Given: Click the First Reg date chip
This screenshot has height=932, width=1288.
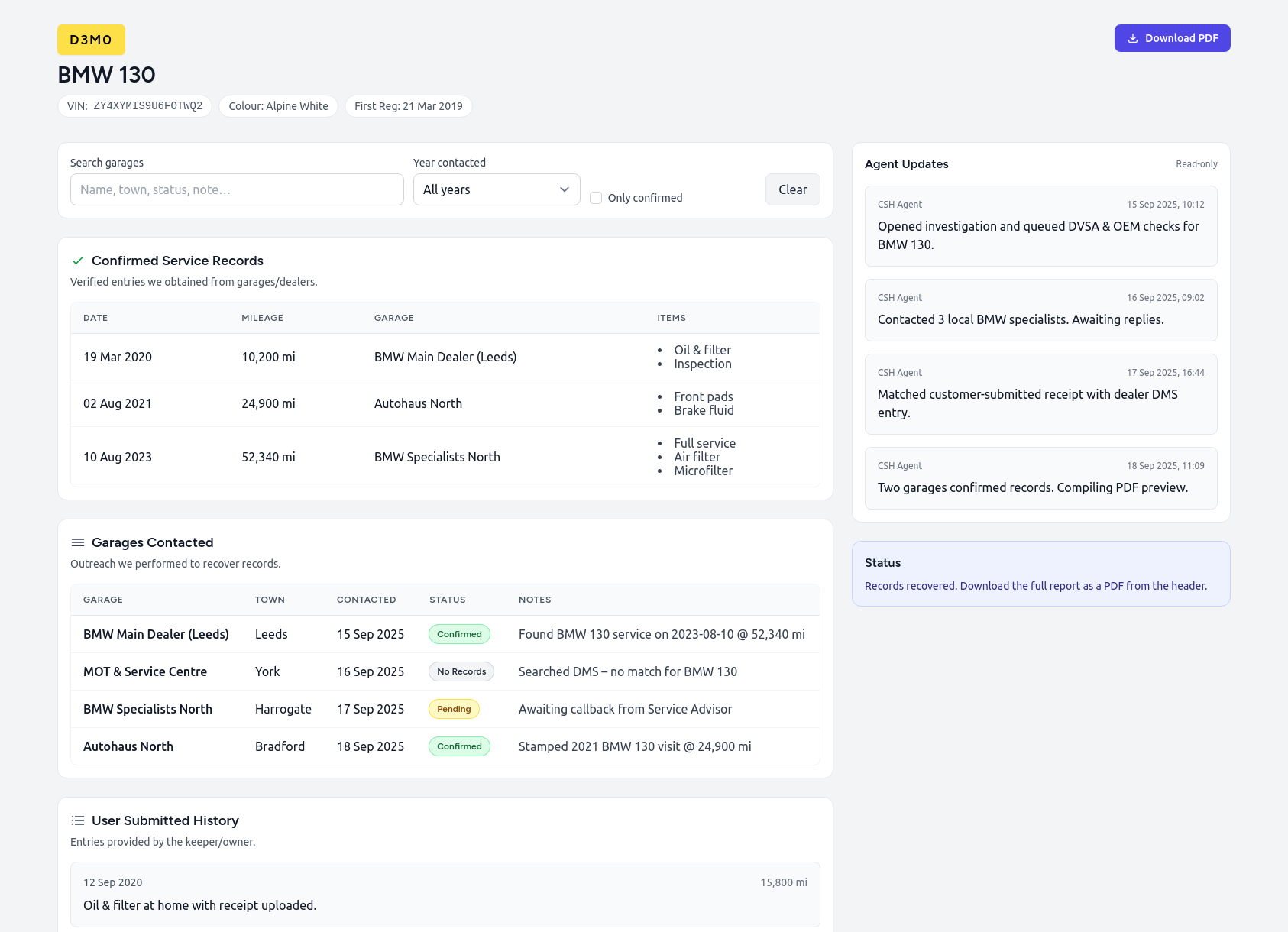Looking at the screenshot, I should pyautogui.click(x=408, y=106).
